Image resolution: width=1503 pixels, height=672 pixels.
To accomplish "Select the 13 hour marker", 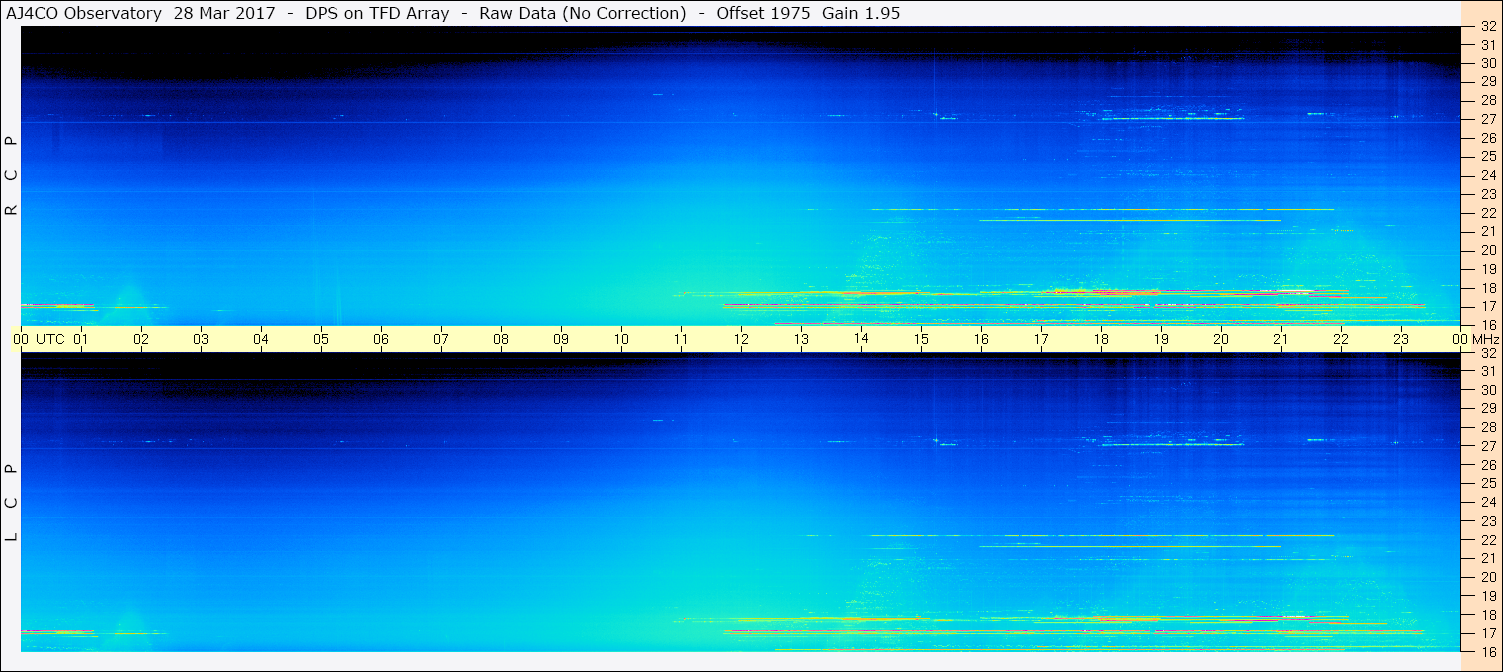I will click(x=801, y=339).
